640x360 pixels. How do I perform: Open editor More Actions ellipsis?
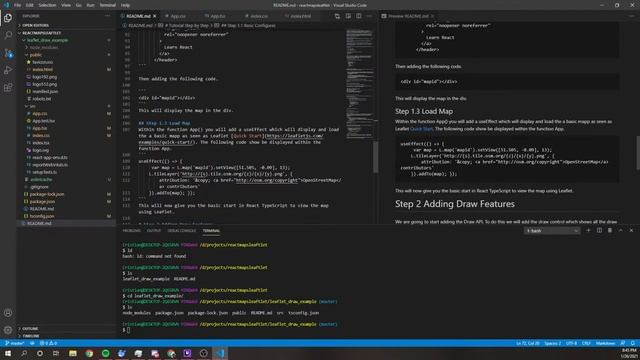pyautogui.click(x=369, y=16)
